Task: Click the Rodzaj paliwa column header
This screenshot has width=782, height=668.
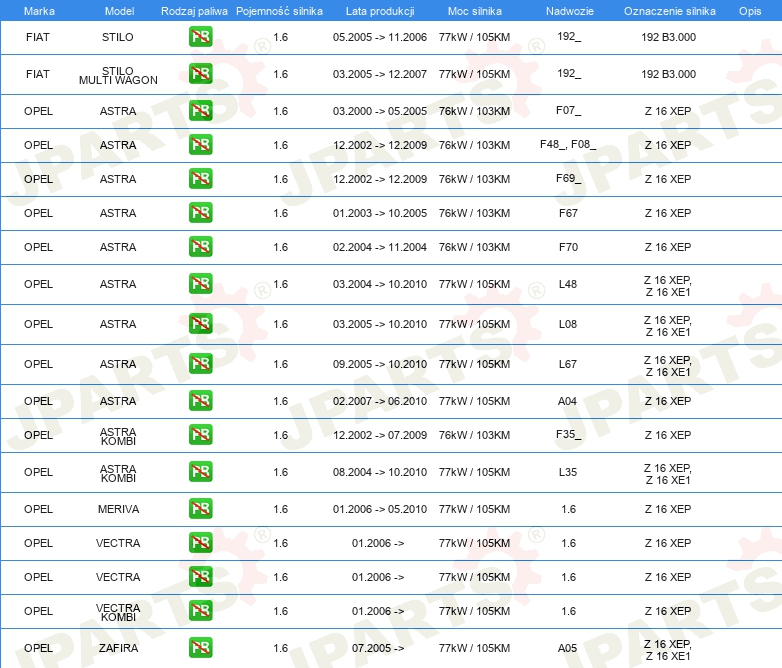Action: tap(194, 11)
